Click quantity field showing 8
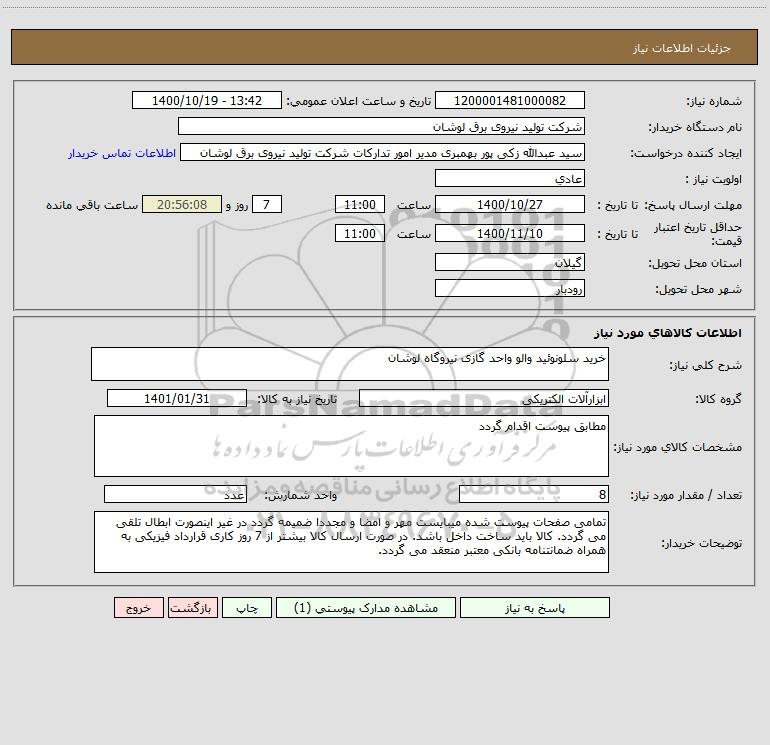The height and width of the screenshot is (745, 770). (x=534, y=494)
